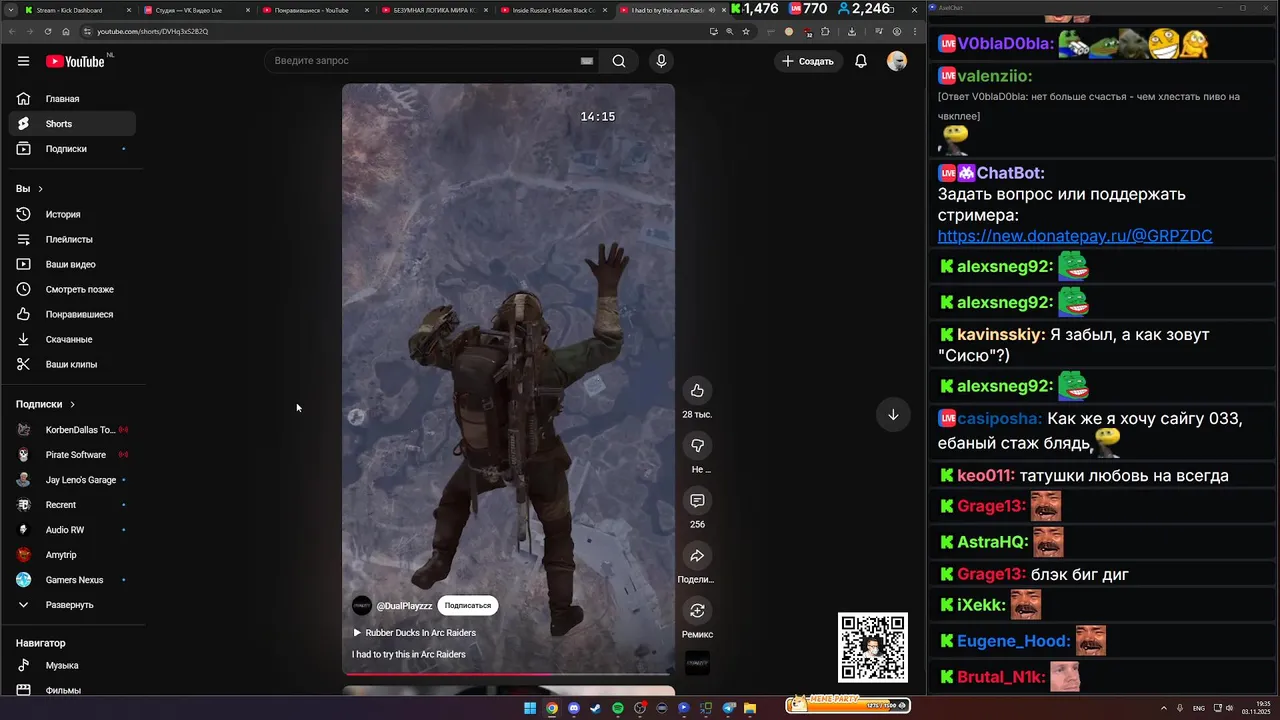Switch to БЕЗУМНАЯ ЛОГИКА МИРА tab
The height and width of the screenshot is (720, 1280).
click(433, 10)
